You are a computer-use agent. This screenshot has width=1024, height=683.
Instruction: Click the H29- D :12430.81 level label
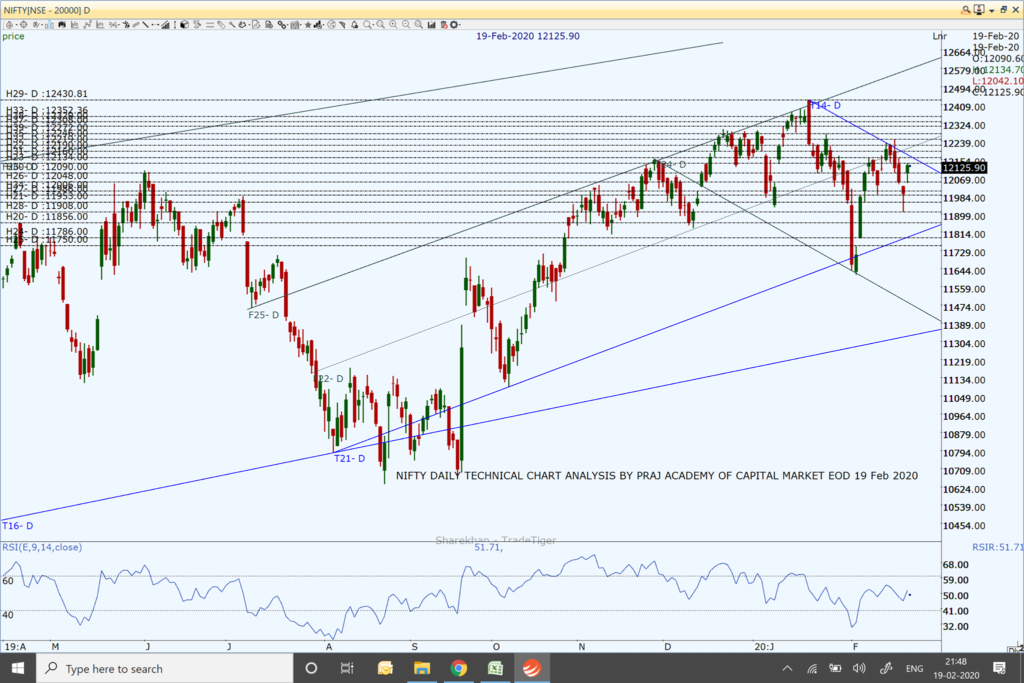point(46,94)
